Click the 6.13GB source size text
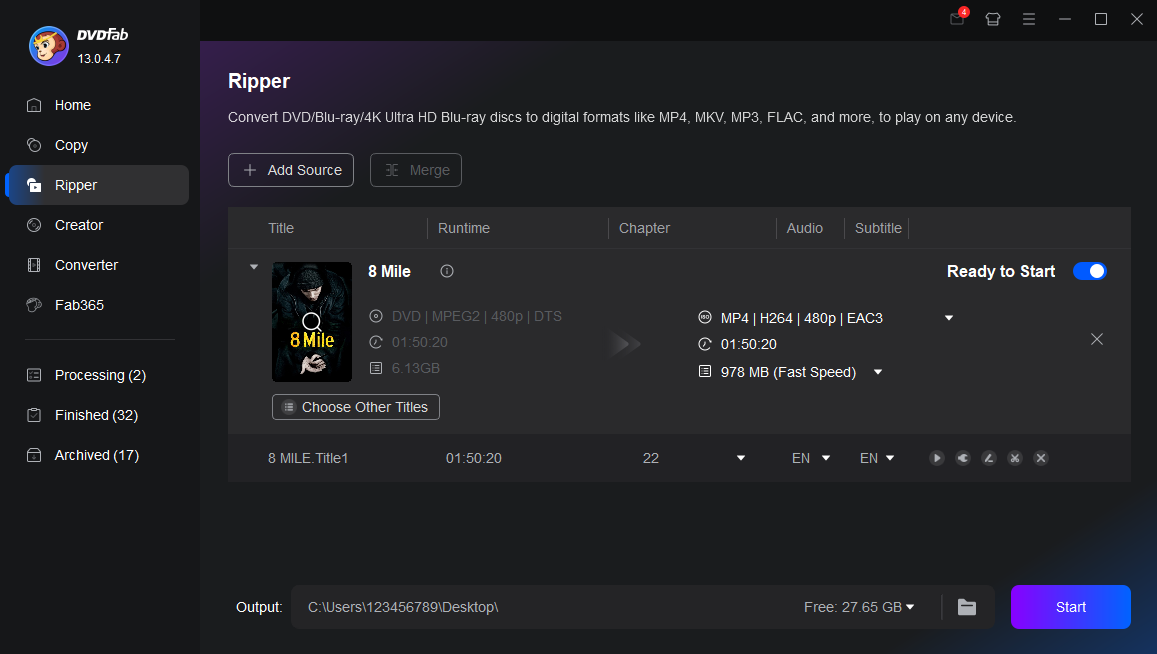This screenshot has width=1157, height=654. [415, 368]
